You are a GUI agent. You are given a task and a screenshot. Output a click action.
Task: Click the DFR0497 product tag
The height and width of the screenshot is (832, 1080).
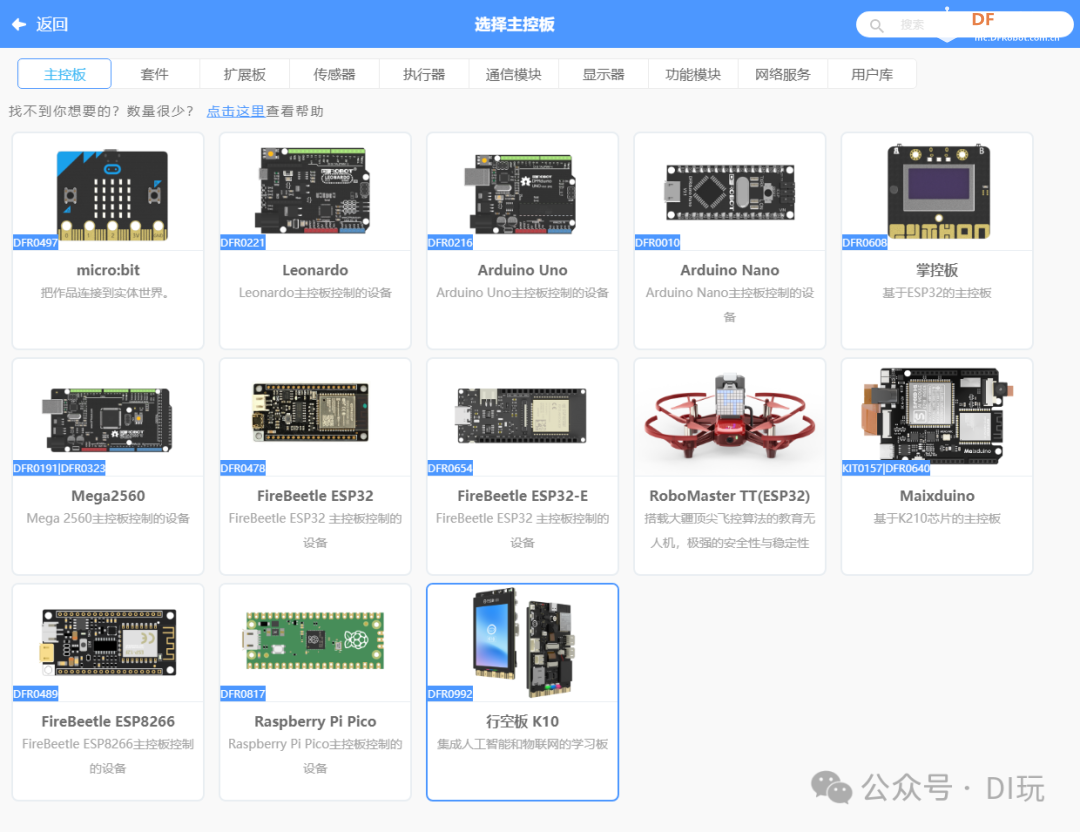36,242
